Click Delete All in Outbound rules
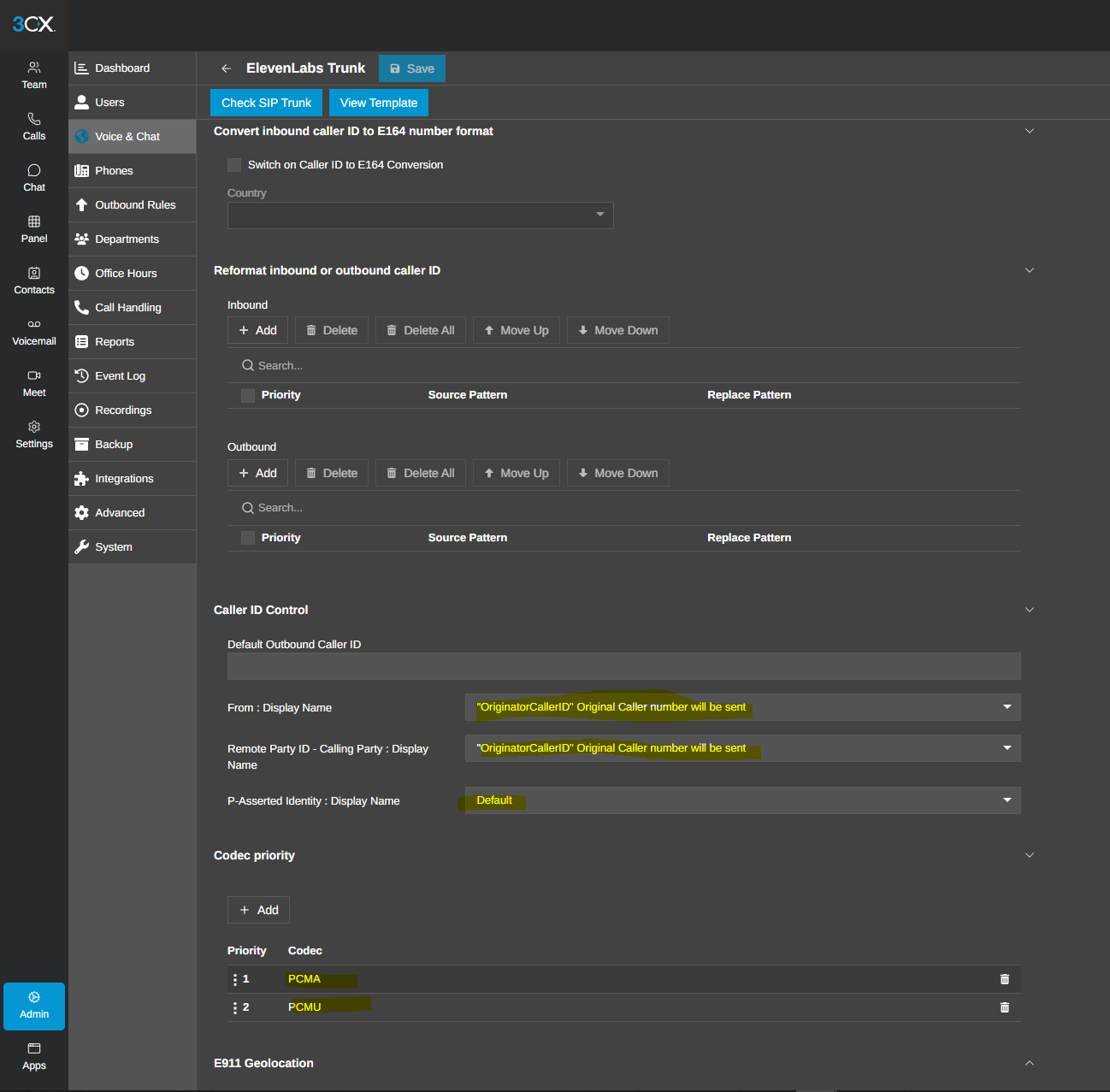 (x=421, y=473)
